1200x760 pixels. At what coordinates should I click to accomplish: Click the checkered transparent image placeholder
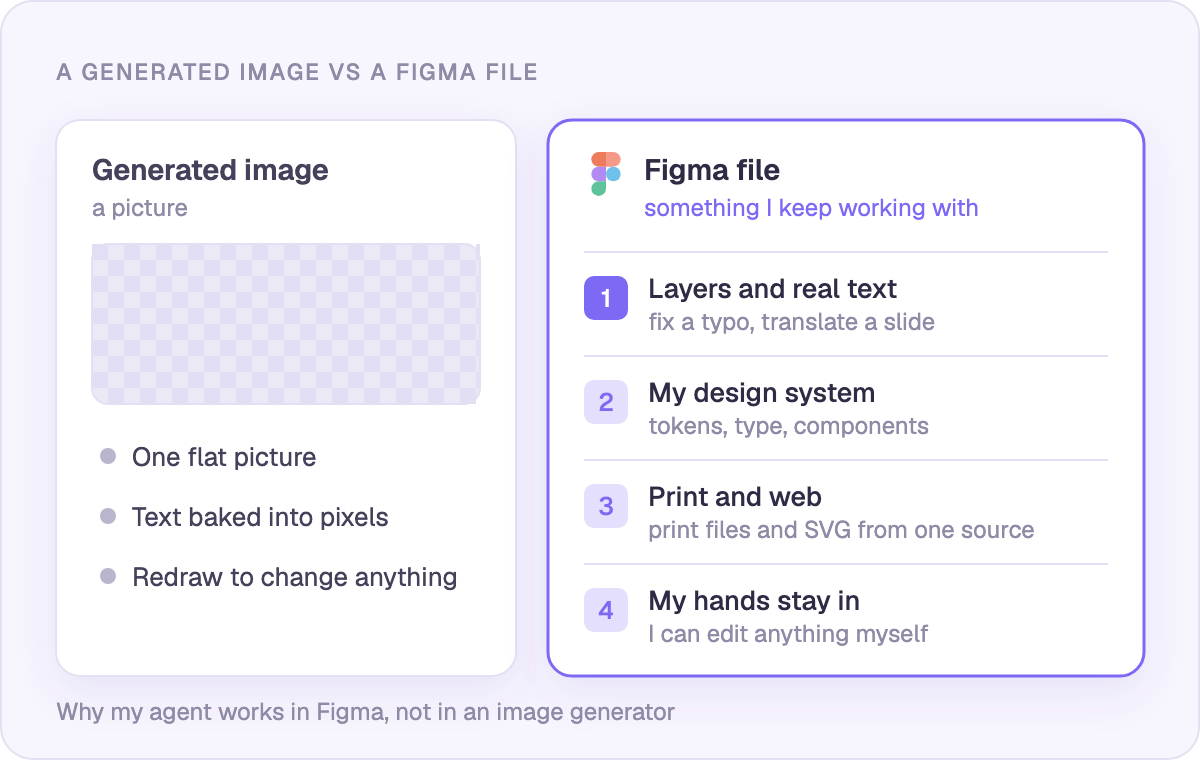286,324
